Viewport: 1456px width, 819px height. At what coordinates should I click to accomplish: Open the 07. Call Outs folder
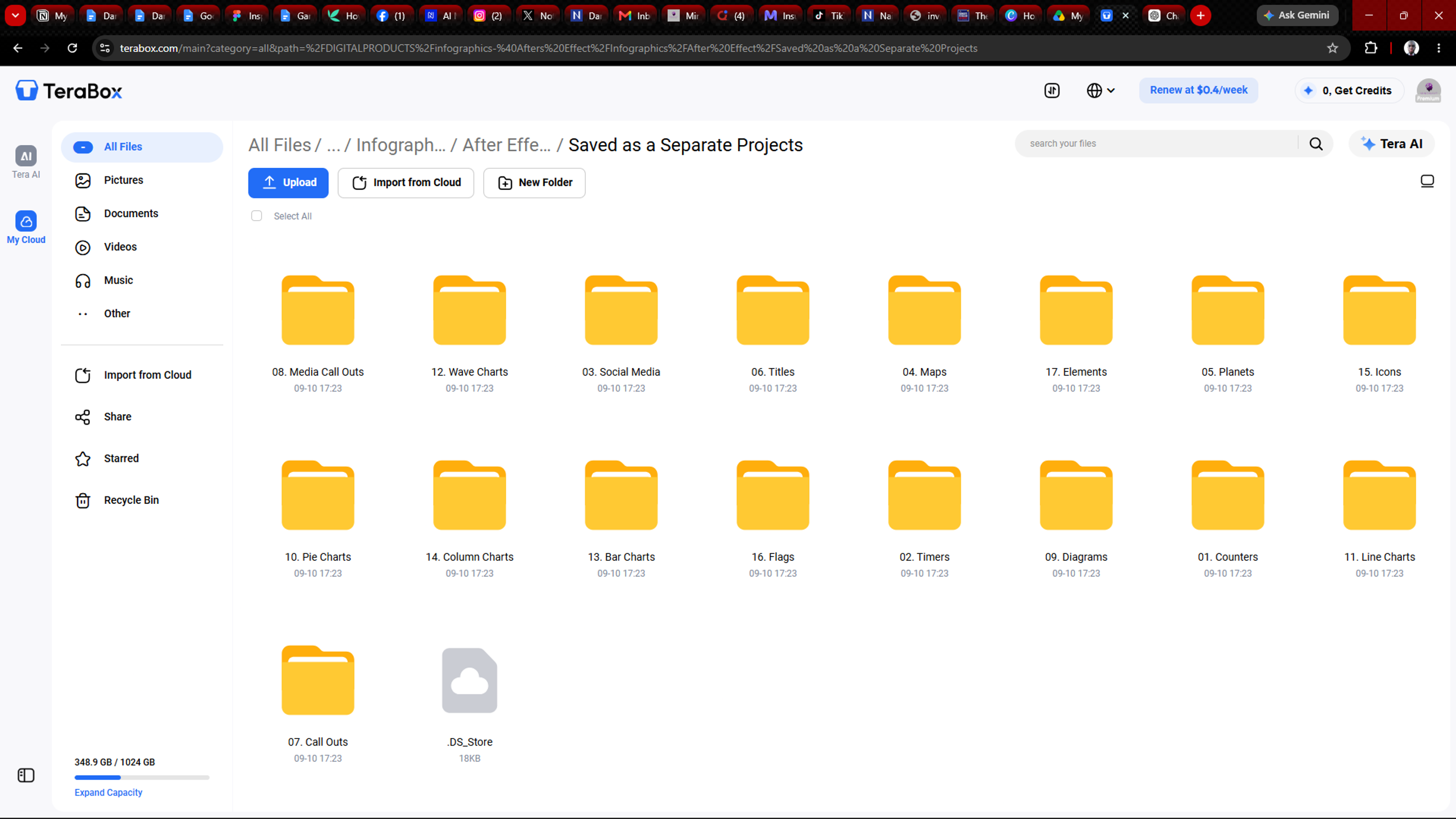(x=318, y=680)
